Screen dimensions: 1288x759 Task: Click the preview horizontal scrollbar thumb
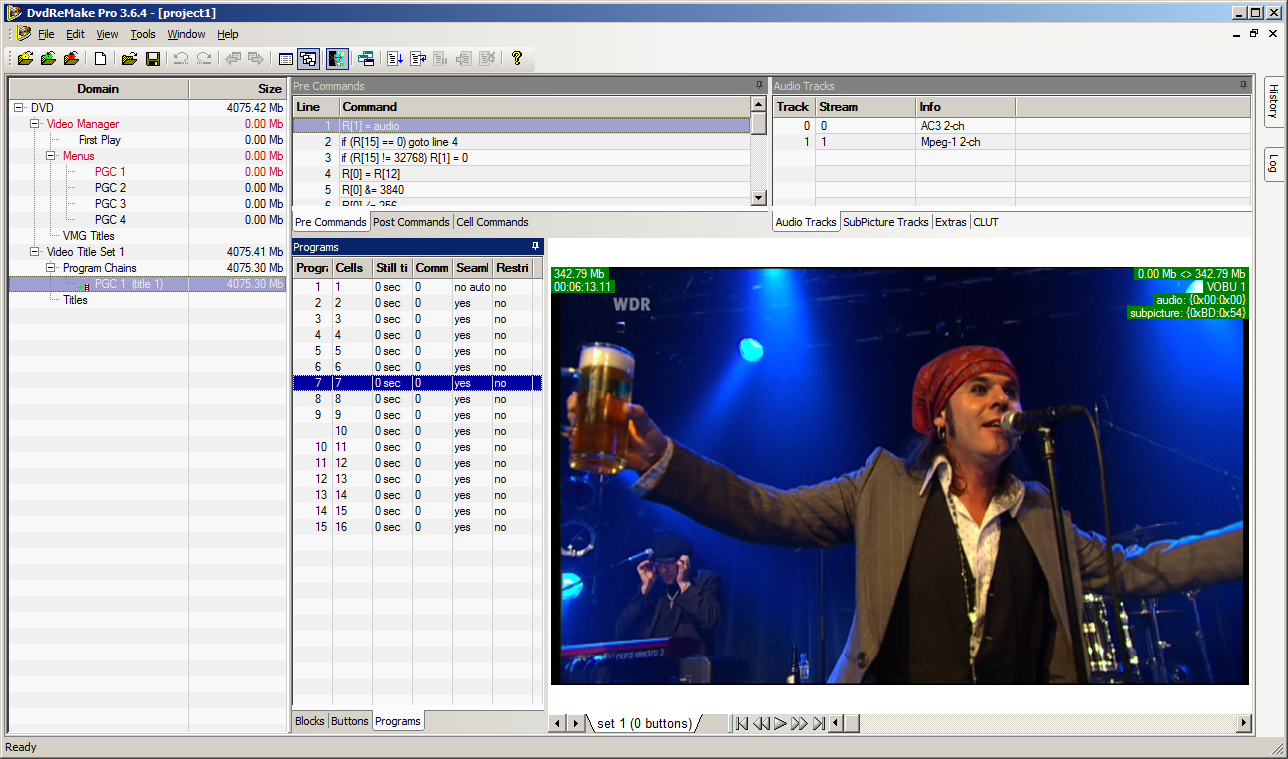pos(851,723)
